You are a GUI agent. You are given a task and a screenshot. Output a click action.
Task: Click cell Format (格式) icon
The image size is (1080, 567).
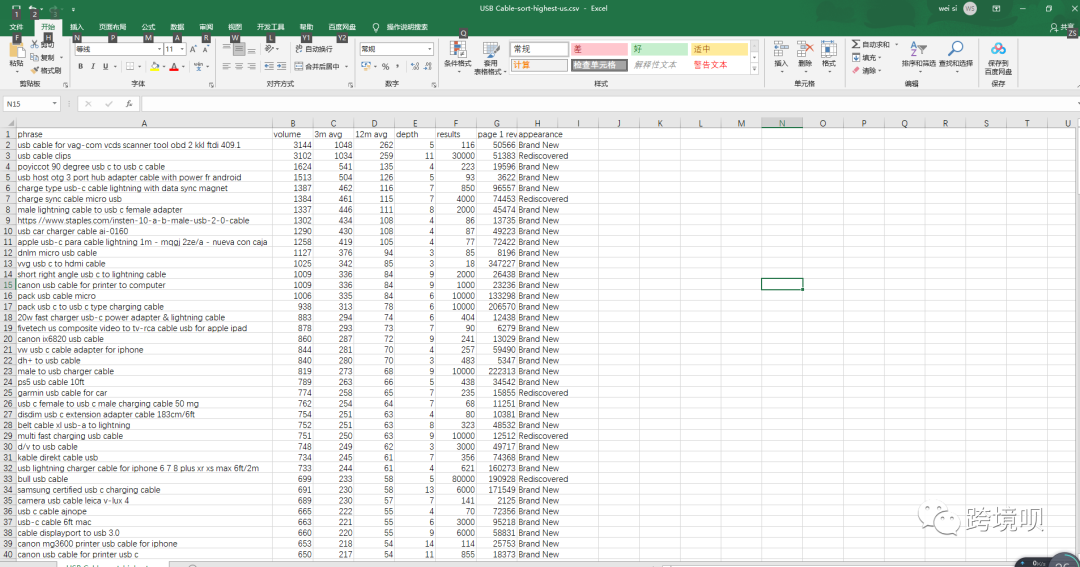[829, 49]
